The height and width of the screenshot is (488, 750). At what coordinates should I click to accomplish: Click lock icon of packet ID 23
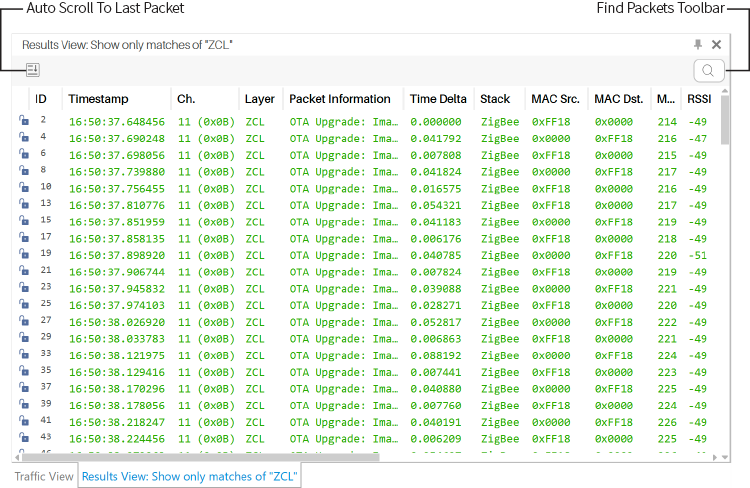point(23,288)
